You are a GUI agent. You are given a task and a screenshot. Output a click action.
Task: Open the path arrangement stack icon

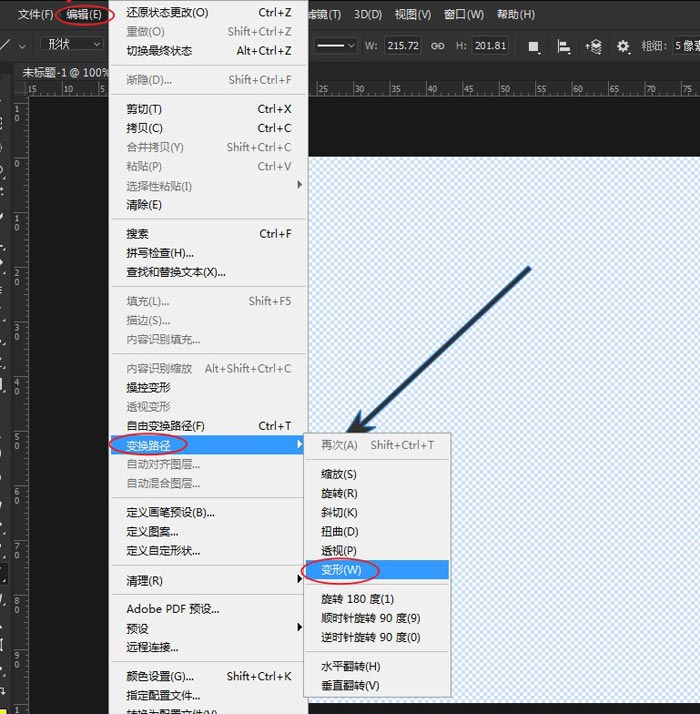click(594, 46)
